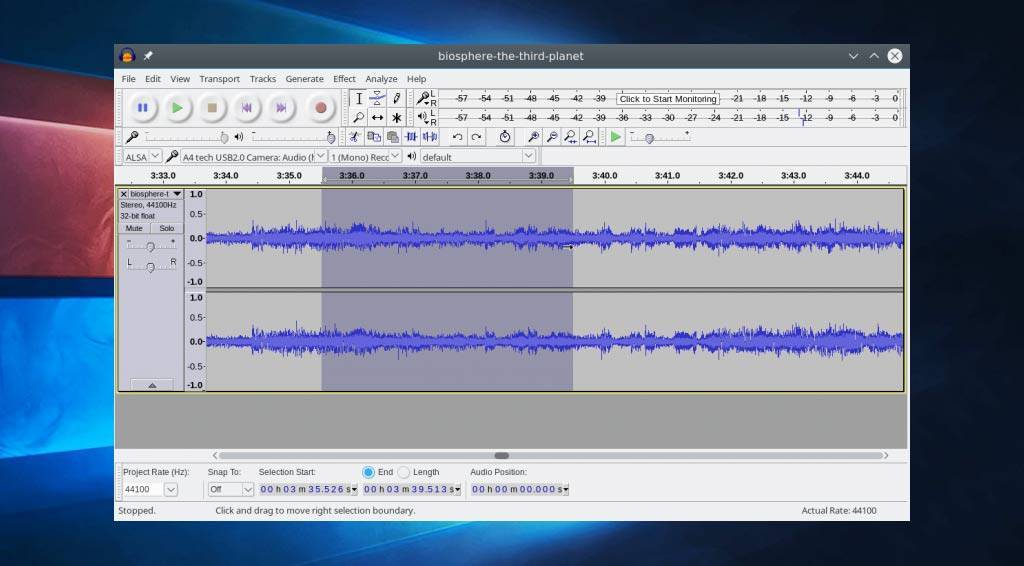The image size is (1024, 566).
Task: Select the Draw pencil tool
Action: (397, 98)
